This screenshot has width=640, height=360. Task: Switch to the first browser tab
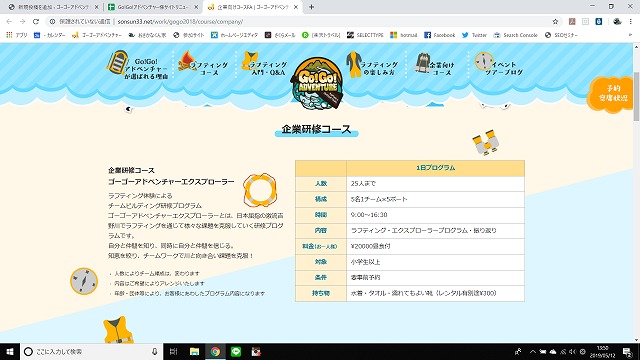pos(53,7)
